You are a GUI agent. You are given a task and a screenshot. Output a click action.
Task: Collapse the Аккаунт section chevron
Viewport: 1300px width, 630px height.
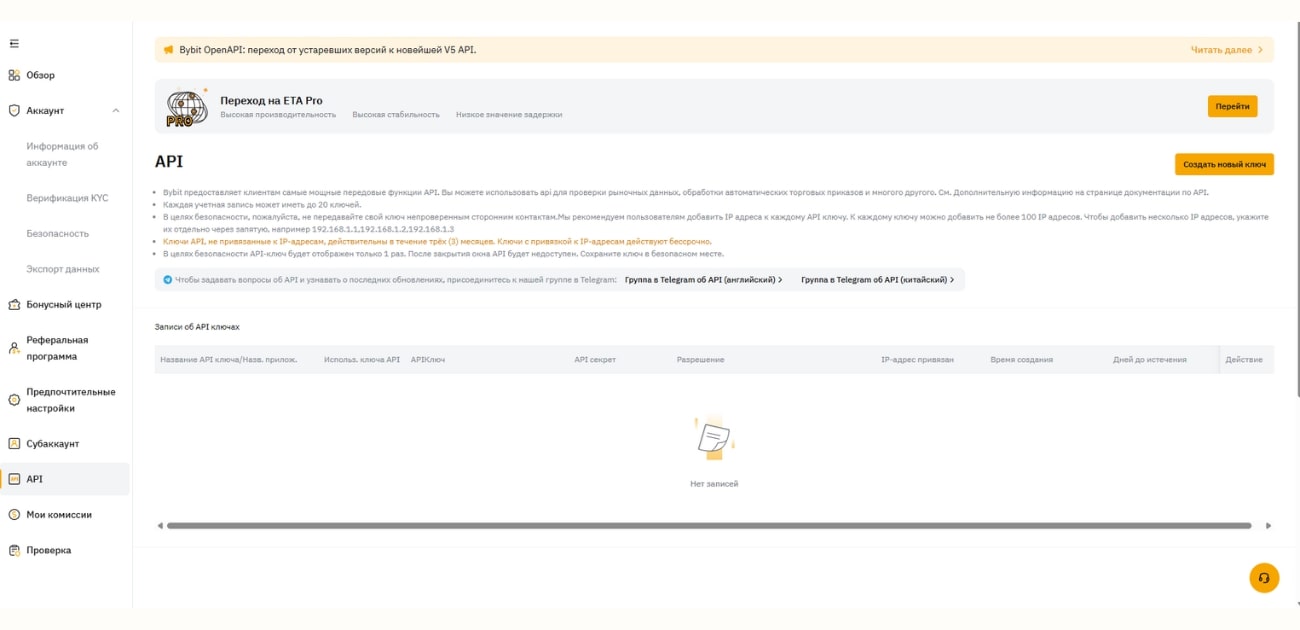(116, 111)
